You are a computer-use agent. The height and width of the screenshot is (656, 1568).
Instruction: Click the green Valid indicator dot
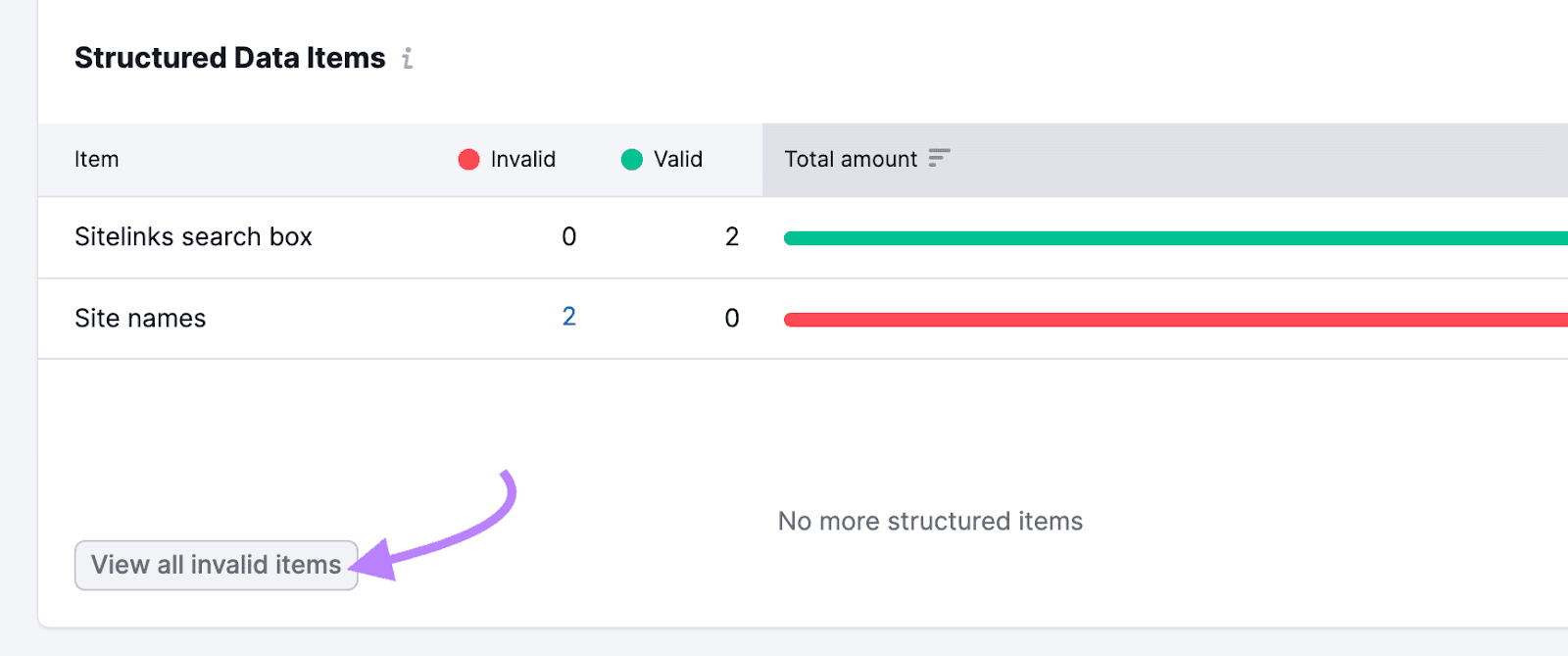pyautogui.click(x=631, y=159)
